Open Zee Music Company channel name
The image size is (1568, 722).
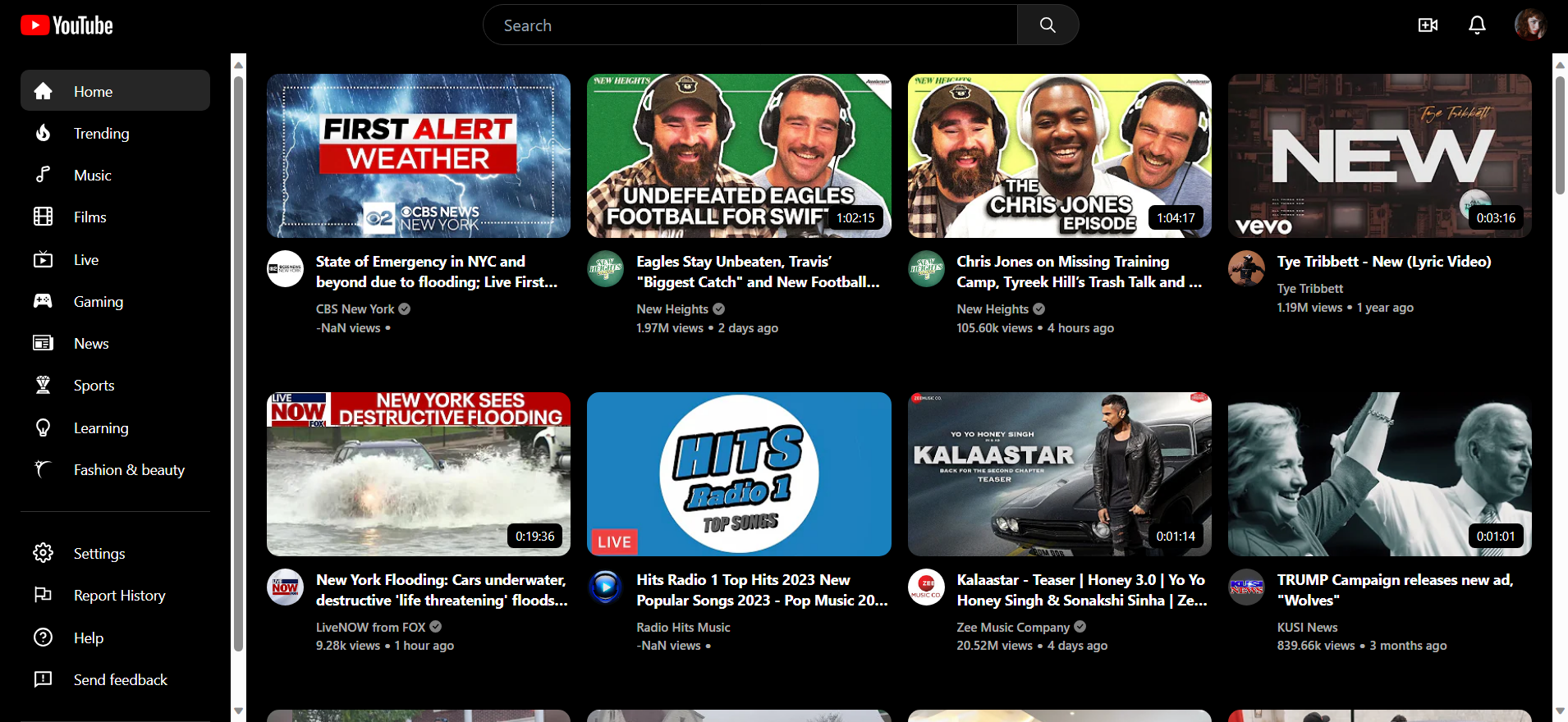tap(1013, 627)
